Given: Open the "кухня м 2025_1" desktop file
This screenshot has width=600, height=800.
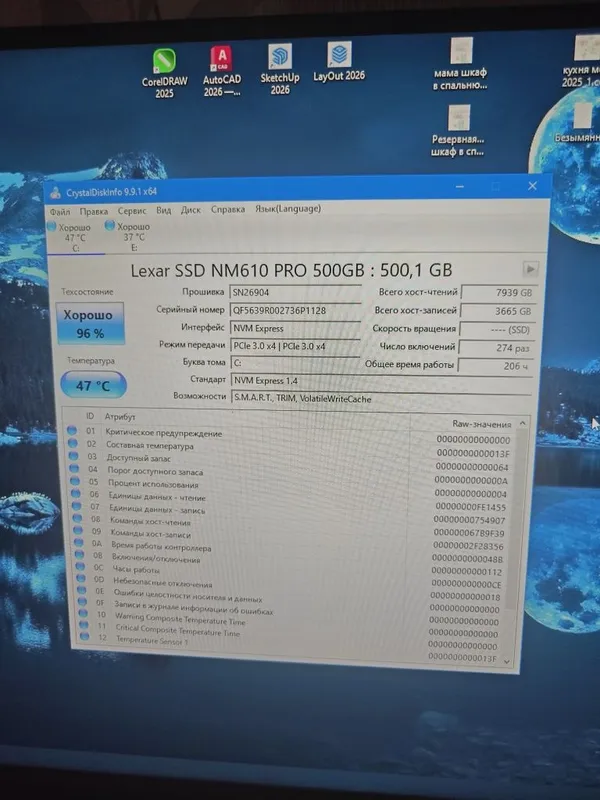Looking at the screenshot, I should tap(583, 62).
